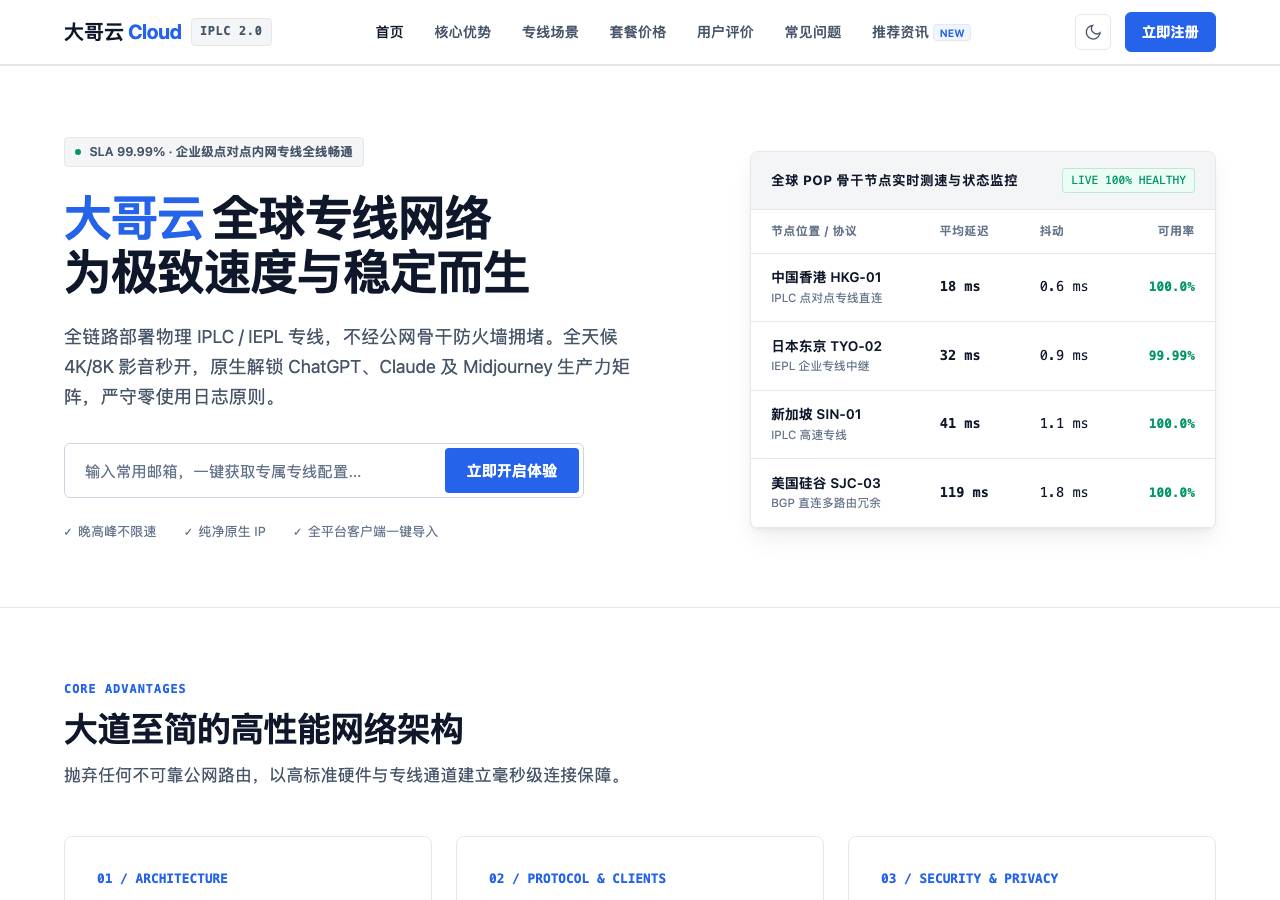Open the 首页 nav item
1280x900 pixels.
389,32
